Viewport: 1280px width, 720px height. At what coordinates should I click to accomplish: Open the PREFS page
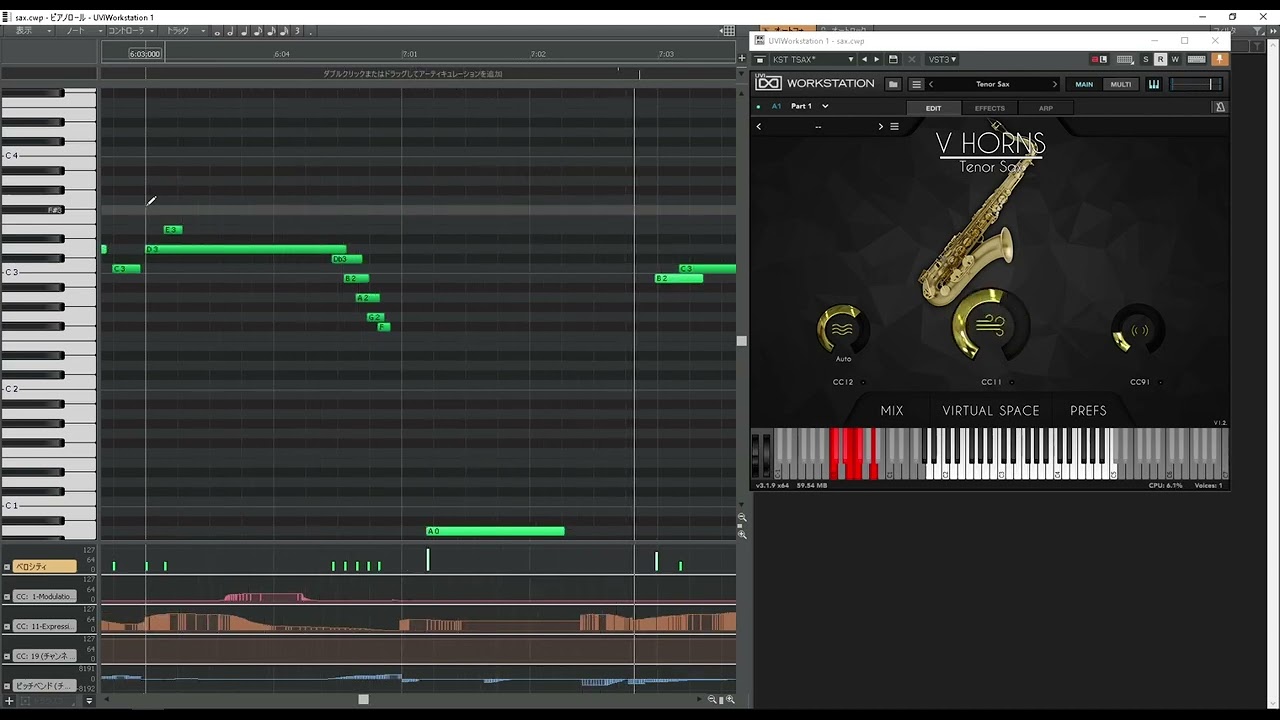[1088, 411]
